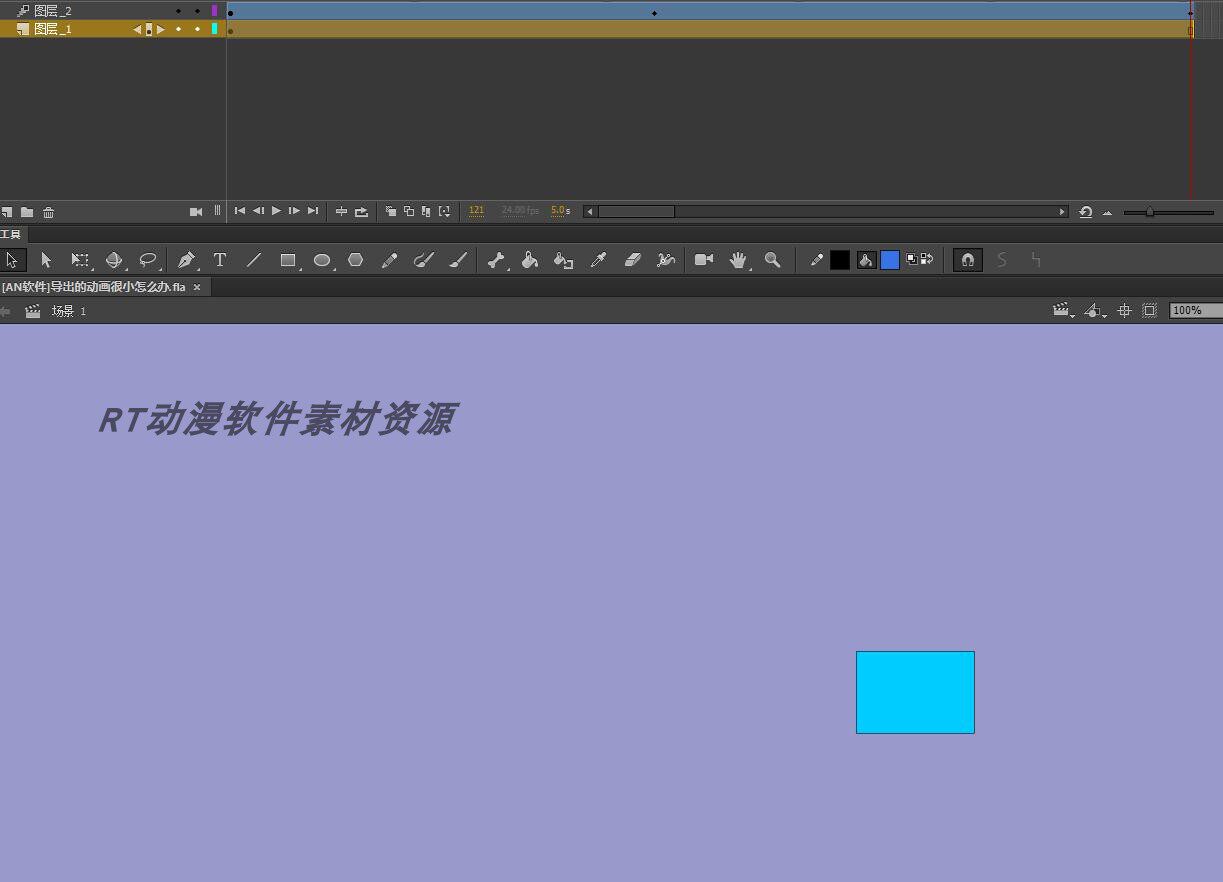Screen dimensions: 1223x882
Task: Open the blue fill color swatch
Action: click(x=890, y=260)
